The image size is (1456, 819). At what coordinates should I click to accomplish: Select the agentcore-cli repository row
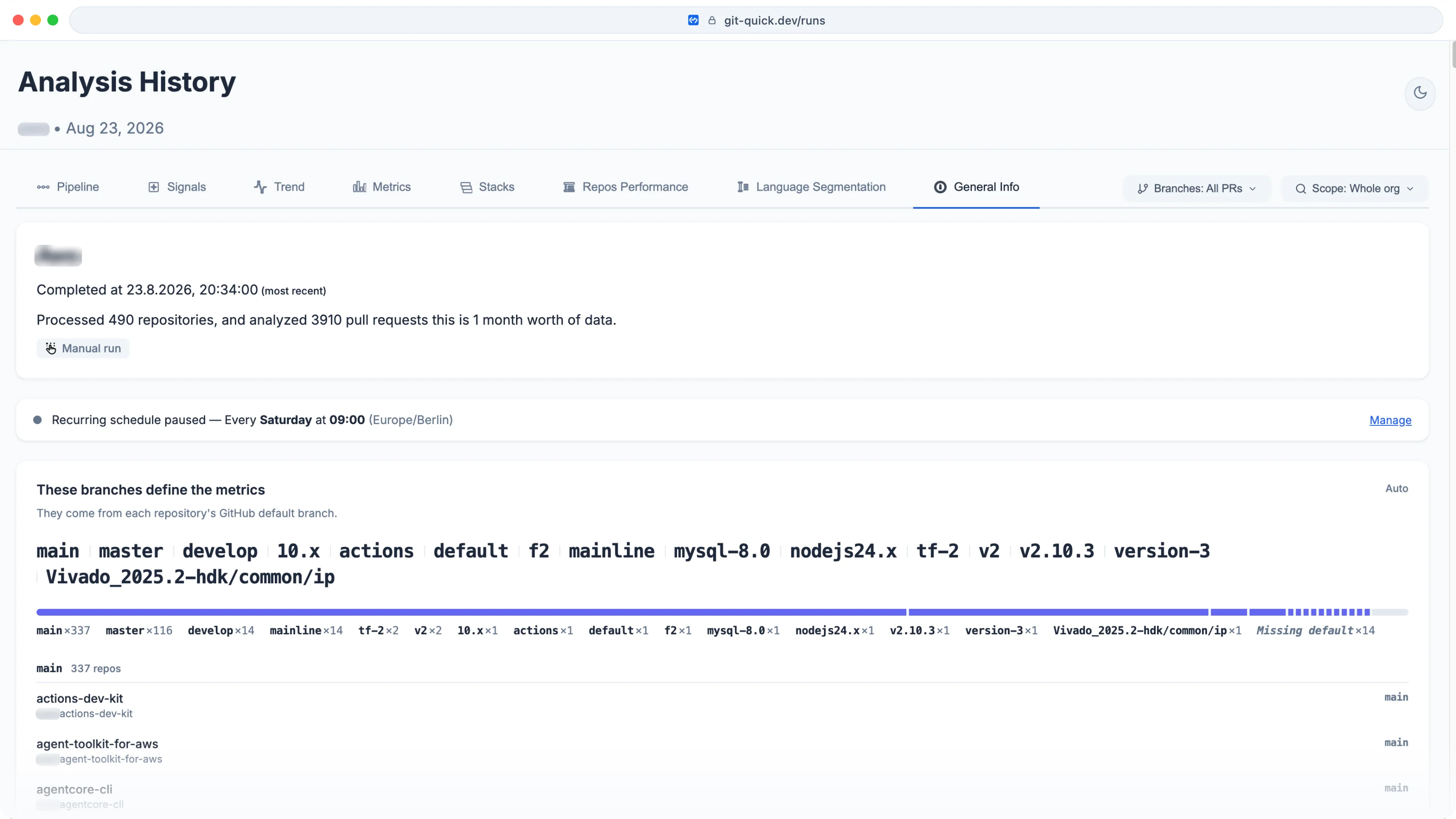coord(723,796)
